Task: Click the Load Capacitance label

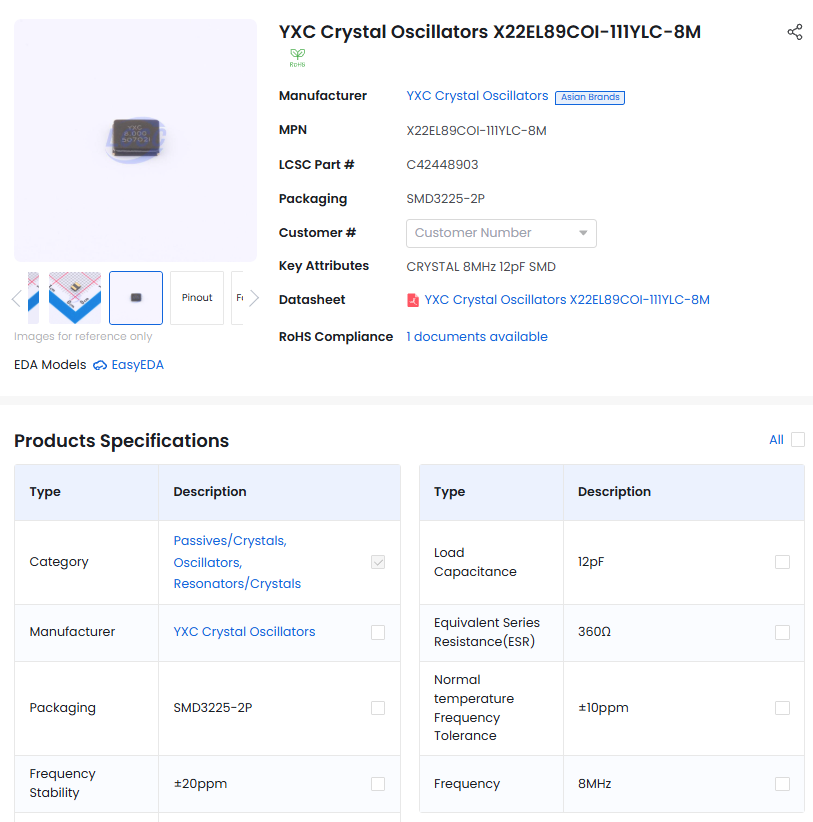Action: pyautogui.click(x=475, y=562)
